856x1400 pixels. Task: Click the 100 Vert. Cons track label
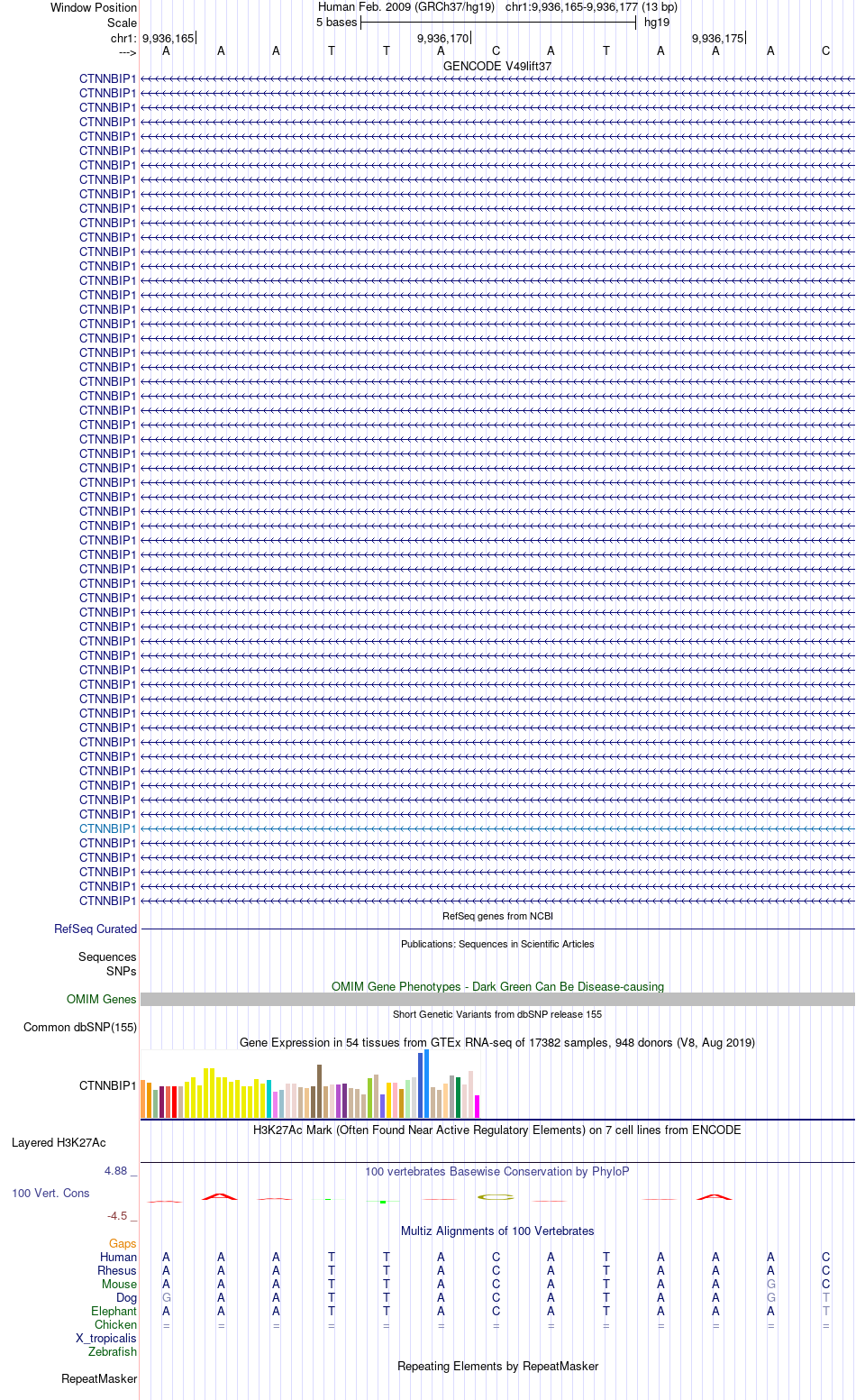pos(50,1193)
